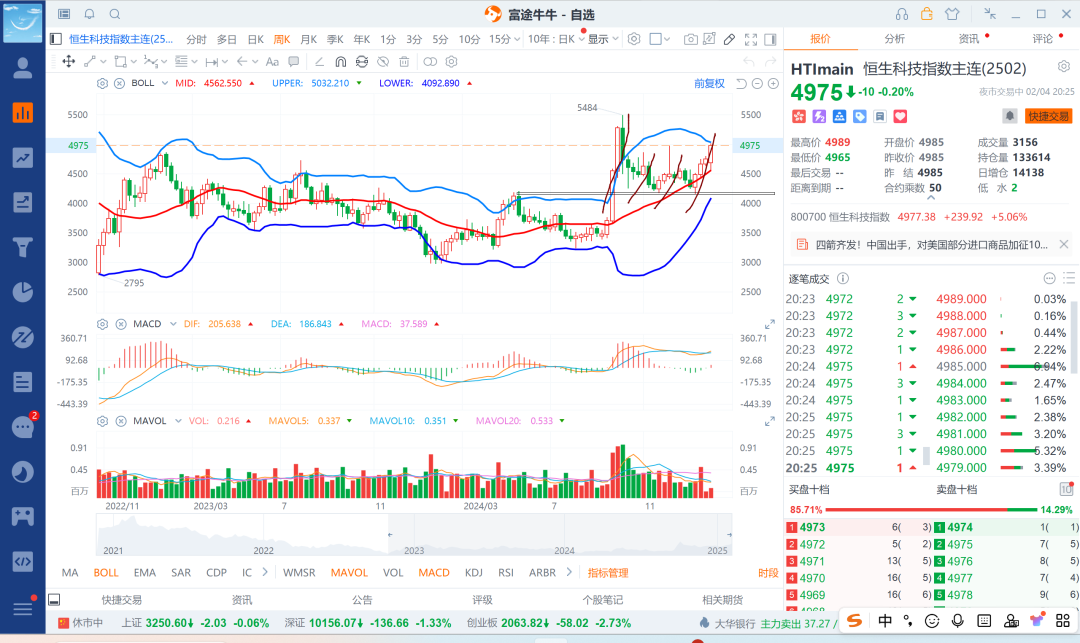Zoom in chart with plus icon

pyautogui.click(x=773, y=83)
